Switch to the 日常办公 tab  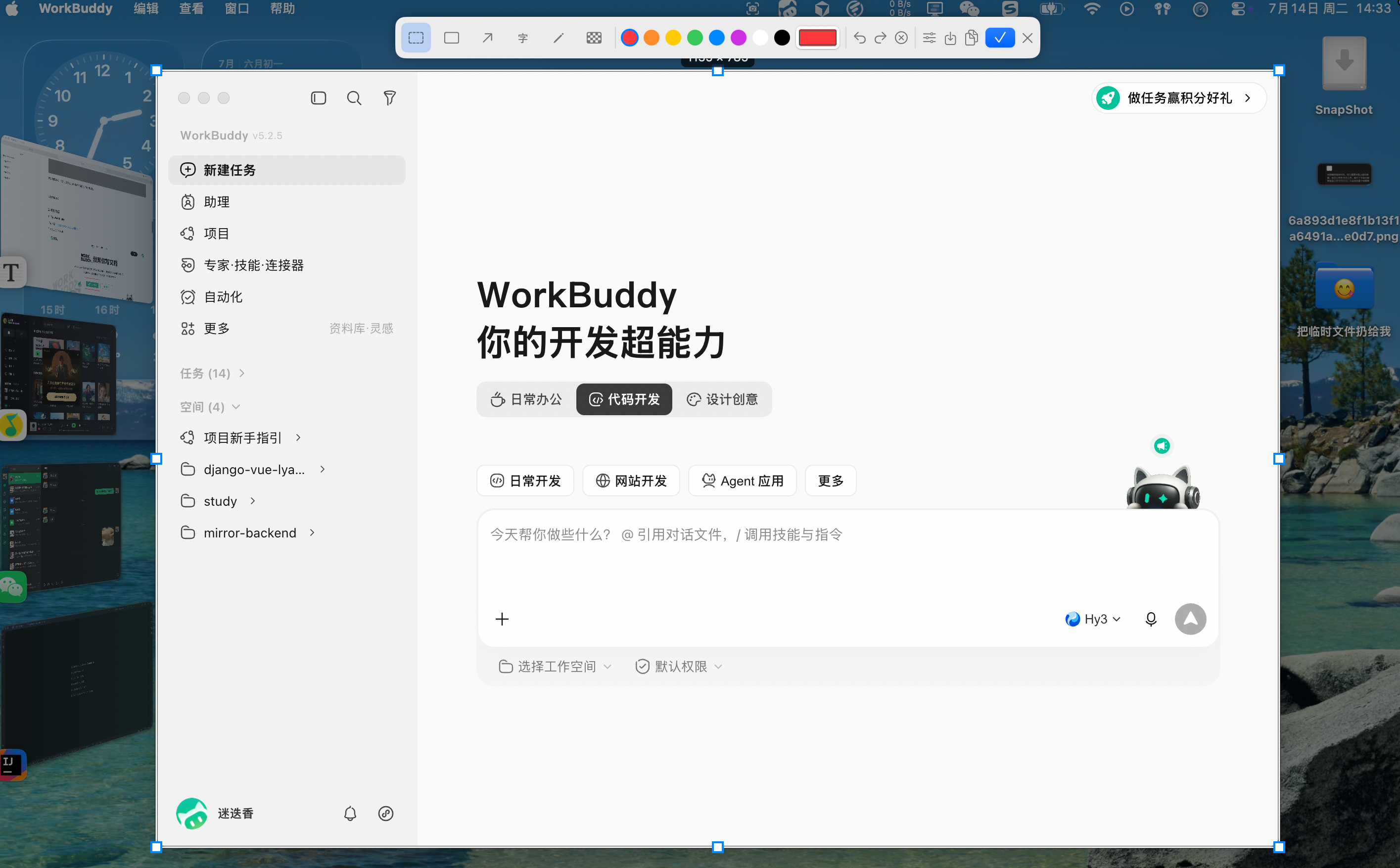coord(527,399)
